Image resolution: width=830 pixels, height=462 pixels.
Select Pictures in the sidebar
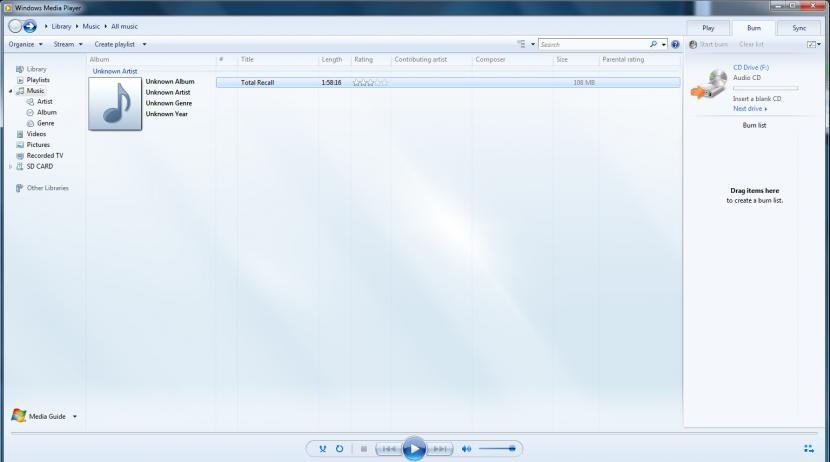point(38,145)
